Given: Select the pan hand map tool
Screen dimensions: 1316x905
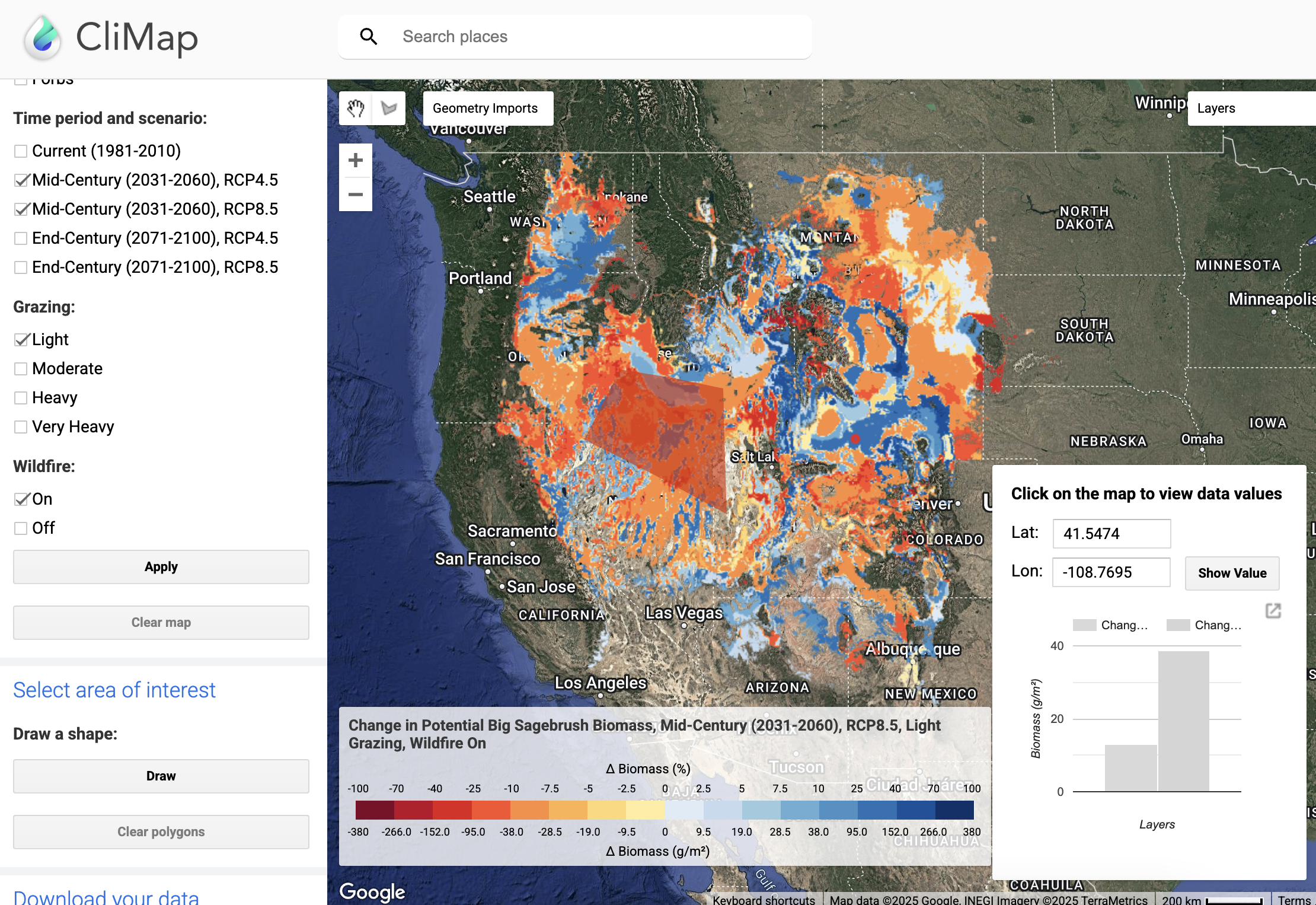Looking at the screenshot, I should point(356,109).
